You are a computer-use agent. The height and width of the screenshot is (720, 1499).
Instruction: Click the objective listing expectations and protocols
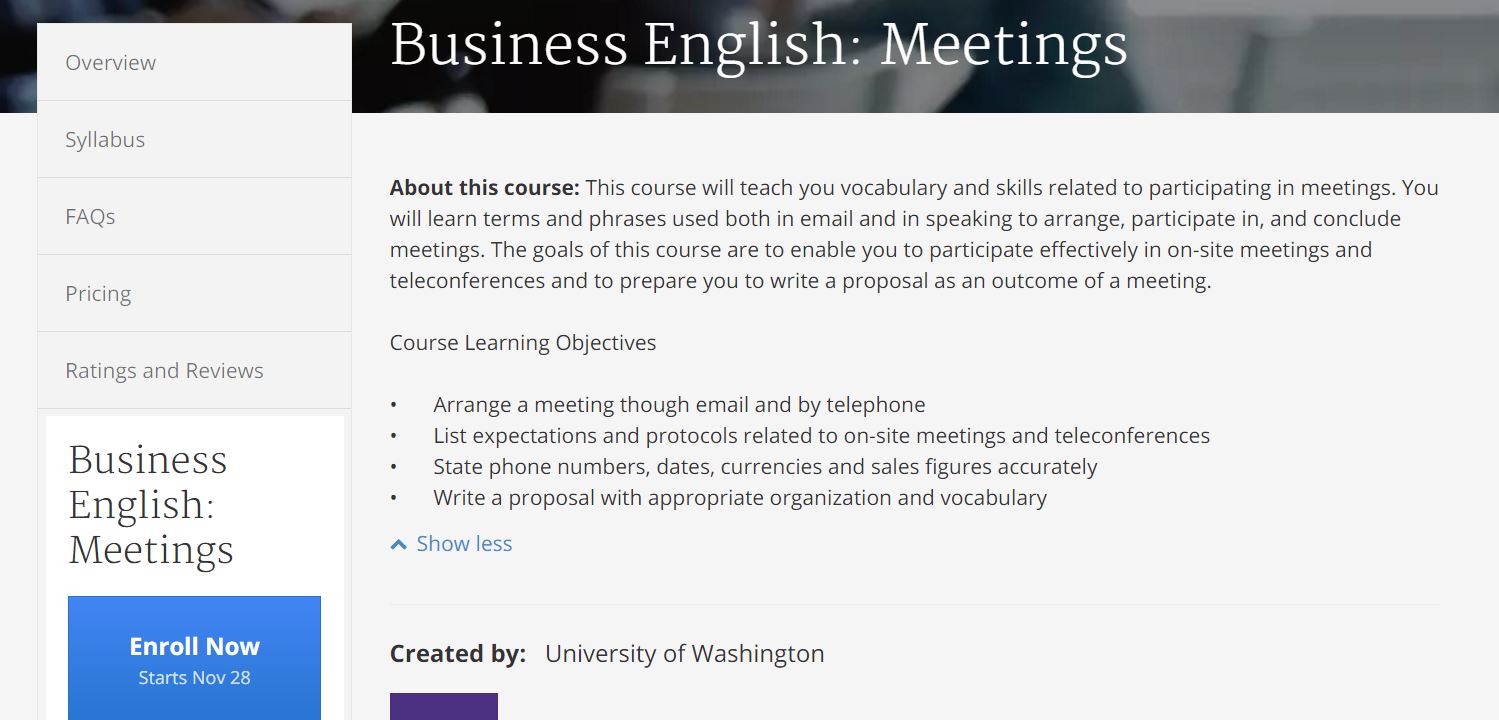tap(821, 436)
